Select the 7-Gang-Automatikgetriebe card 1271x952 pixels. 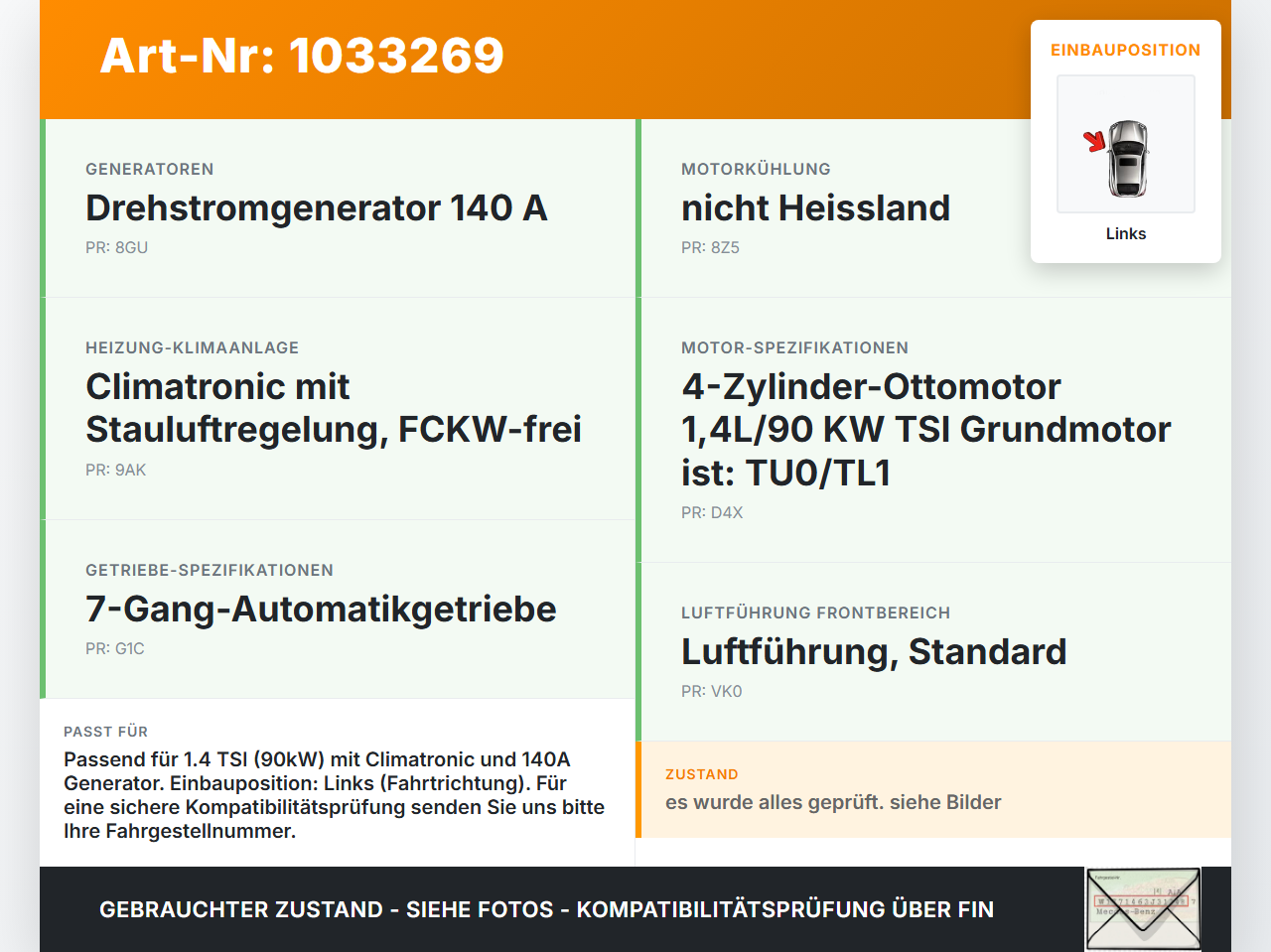coord(338,610)
